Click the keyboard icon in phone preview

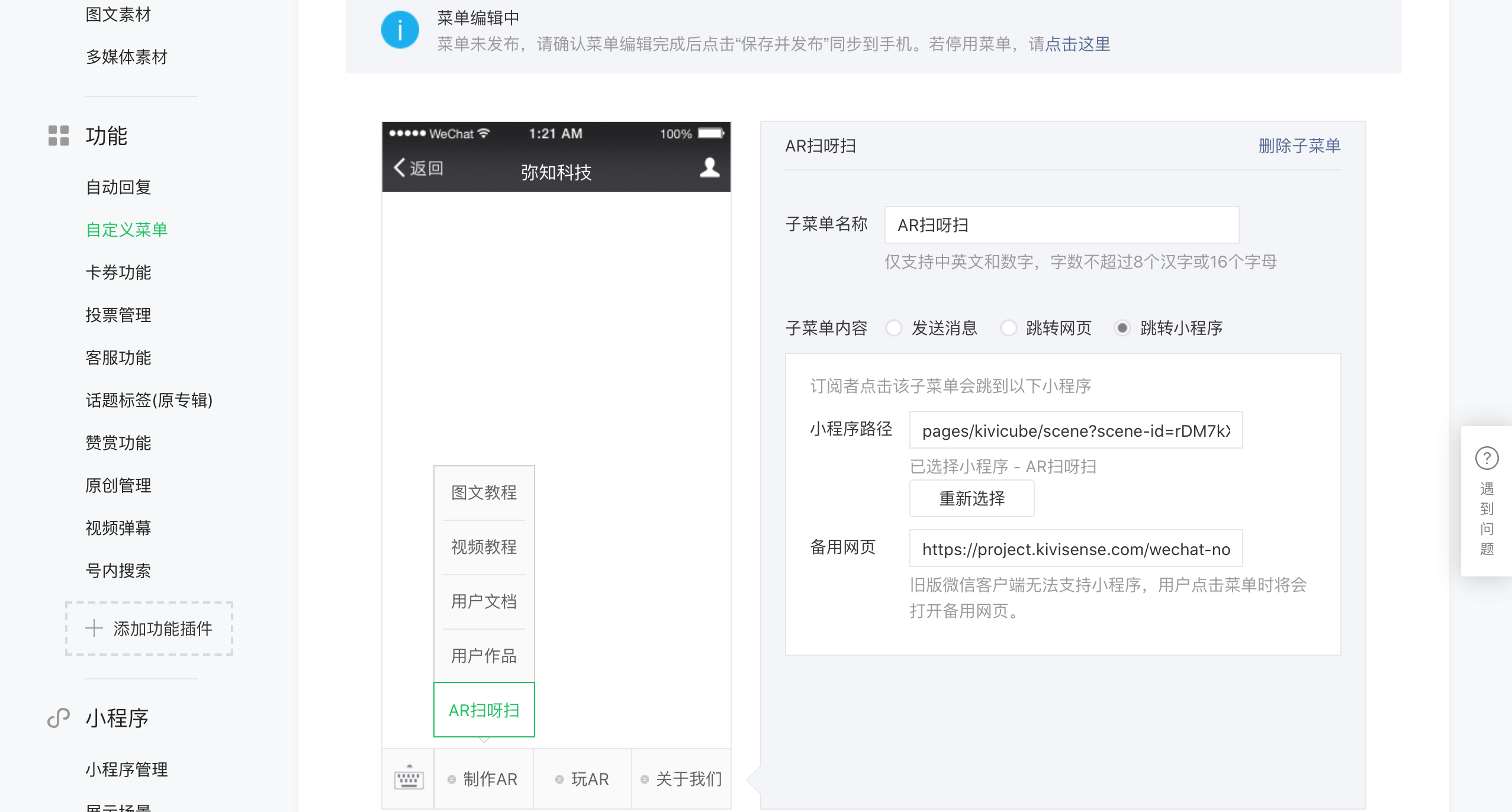[408, 778]
